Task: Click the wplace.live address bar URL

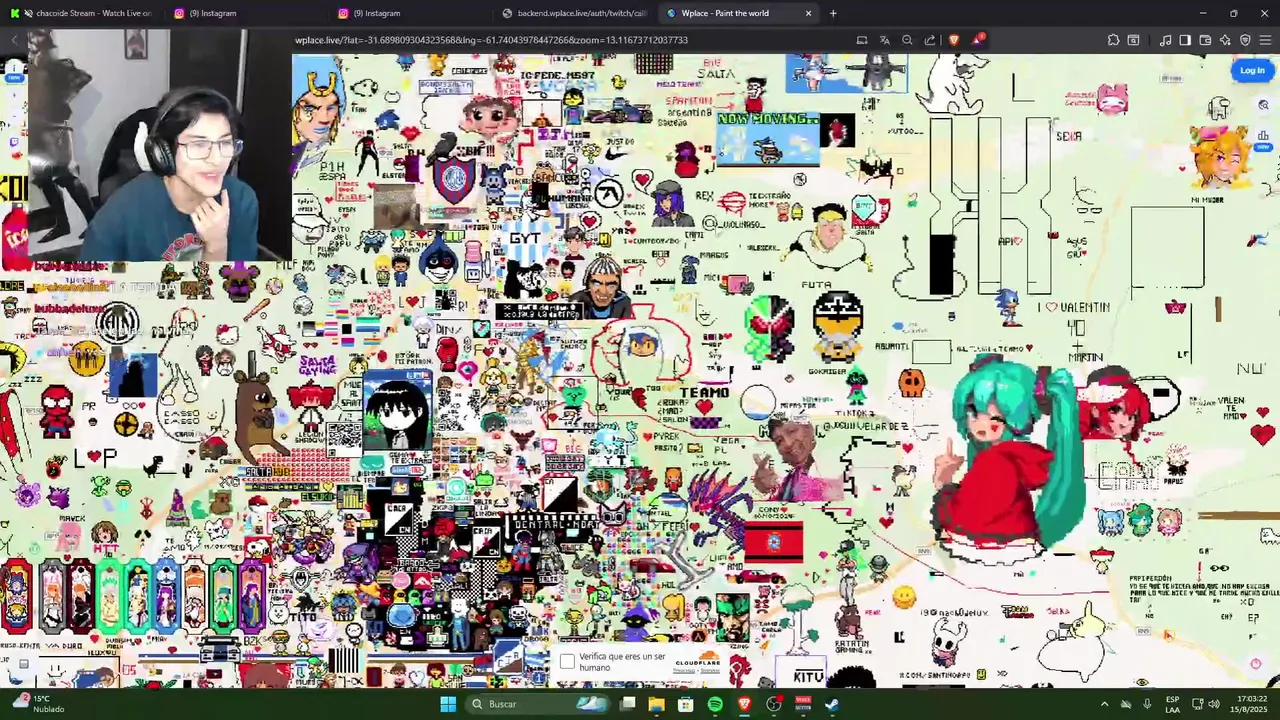Action: click(x=491, y=40)
